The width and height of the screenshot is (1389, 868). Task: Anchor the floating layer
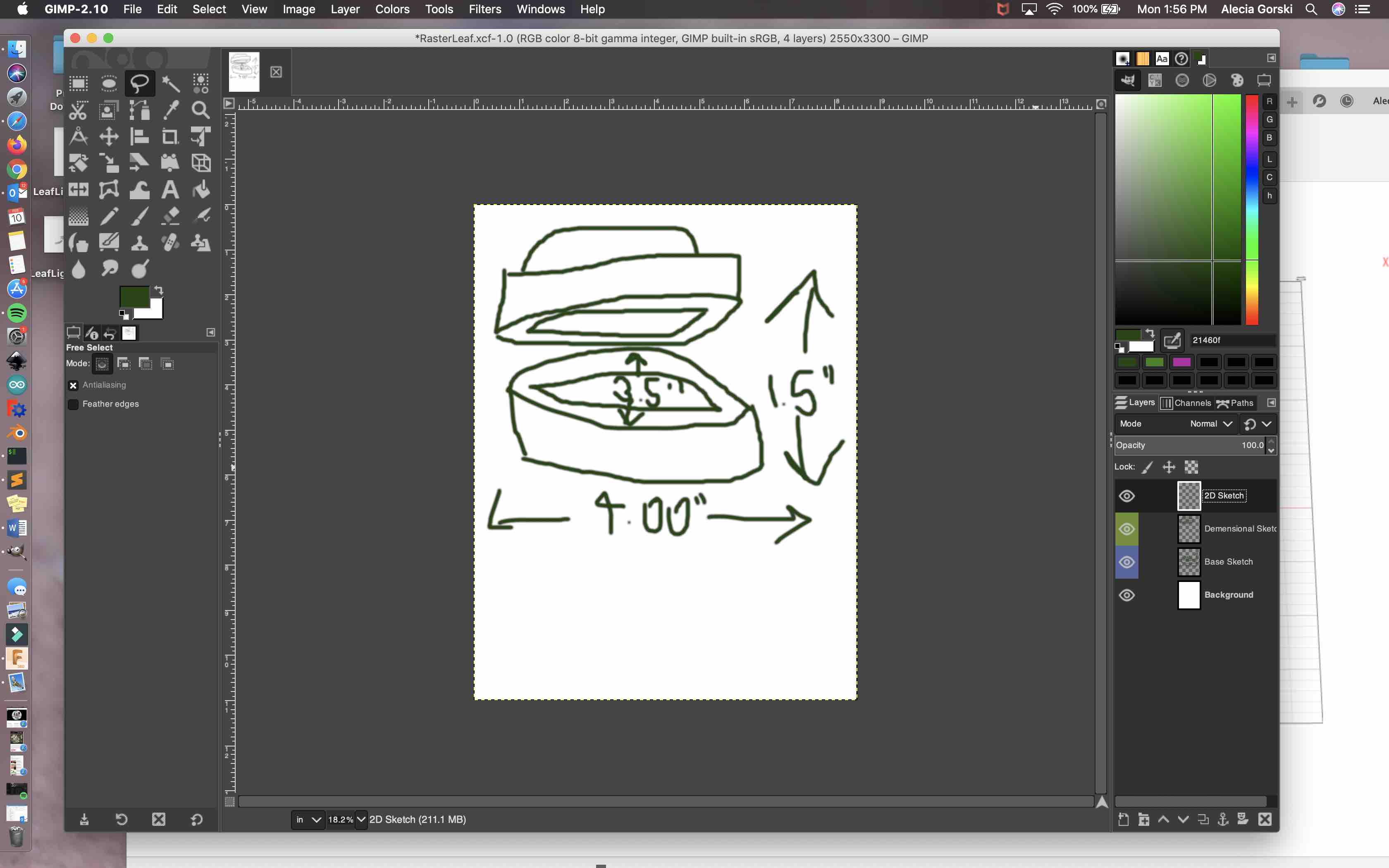pyautogui.click(x=1222, y=819)
